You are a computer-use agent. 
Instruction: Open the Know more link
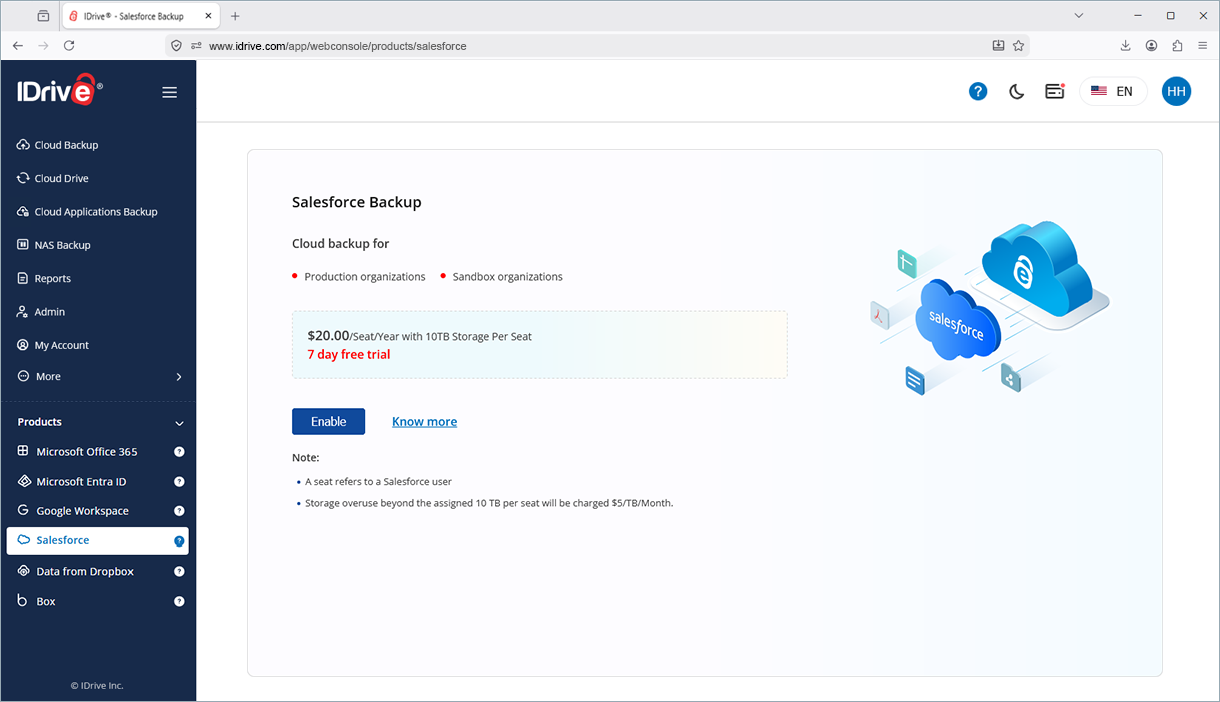(x=424, y=422)
